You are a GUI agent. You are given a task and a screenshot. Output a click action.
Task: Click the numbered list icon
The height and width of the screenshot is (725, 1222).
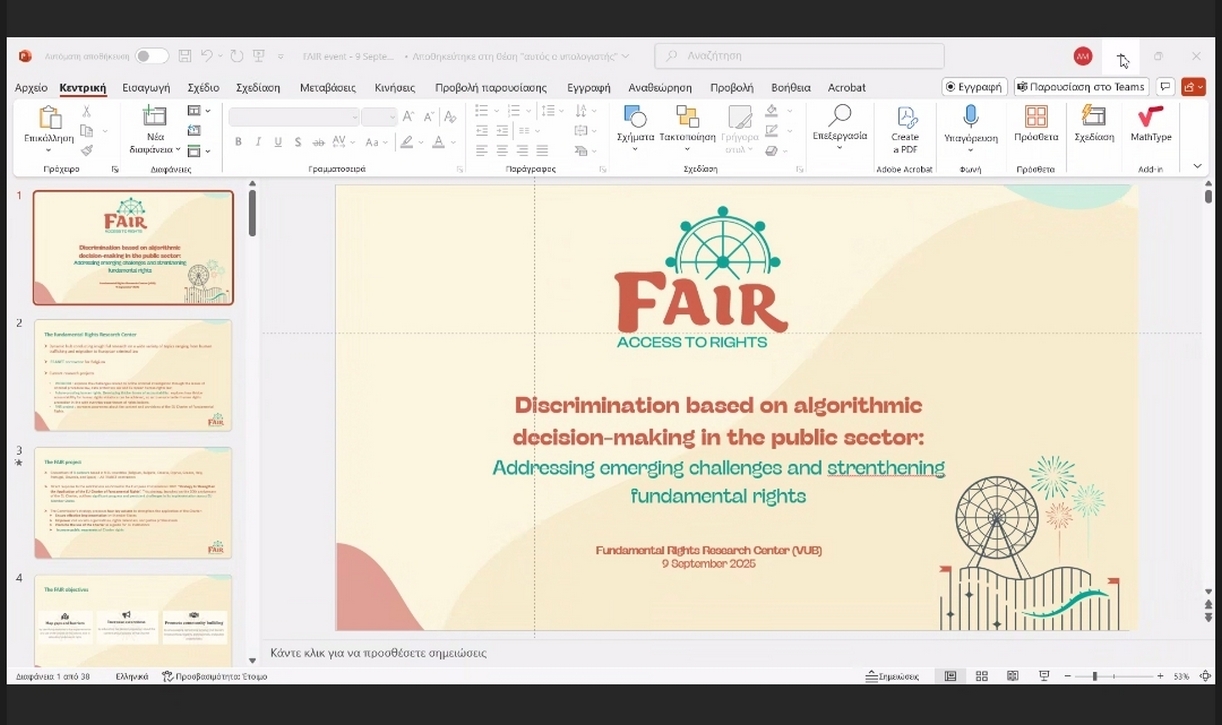tap(512, 111)
